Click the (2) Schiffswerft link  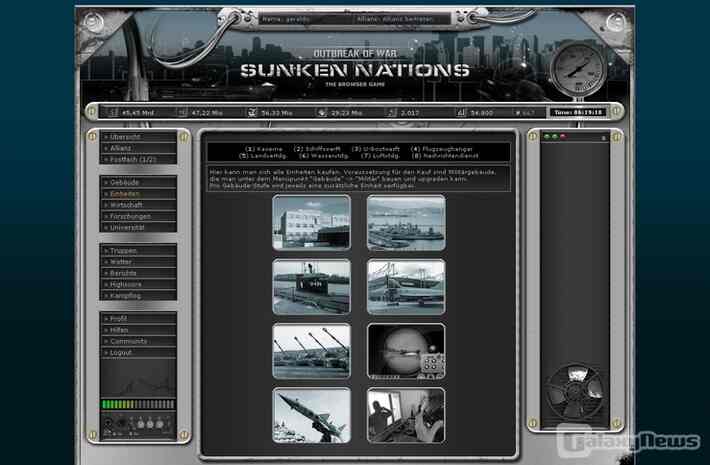[x=317, y=149]
